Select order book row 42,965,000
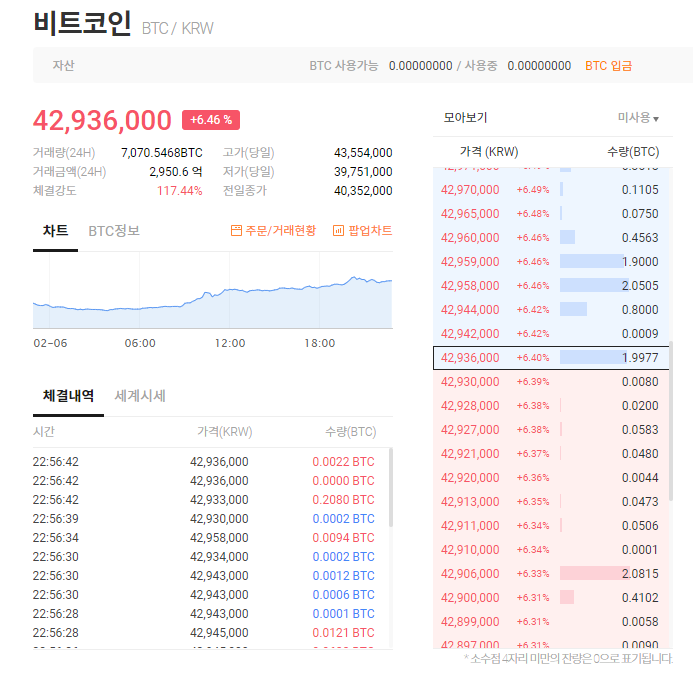 click(x=550, y=214)
